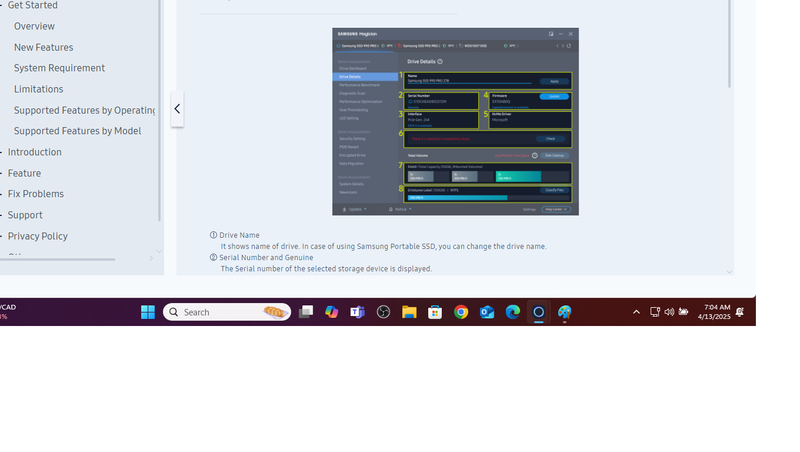The height and width of the screenshot is (452, 800).
Task: Open the Privacy Policy section
Action: [37, 236]
